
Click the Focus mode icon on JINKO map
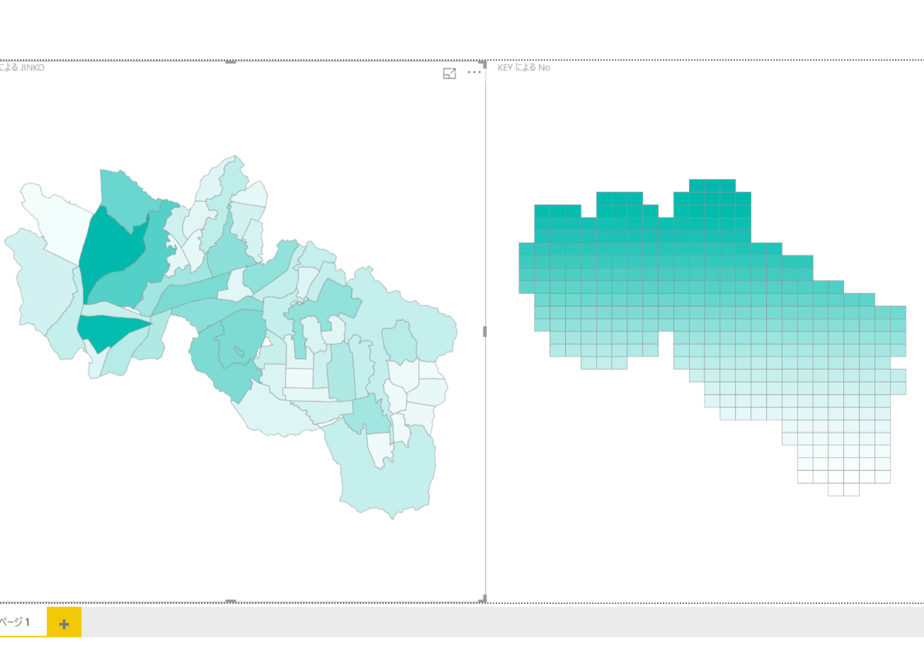450,73
